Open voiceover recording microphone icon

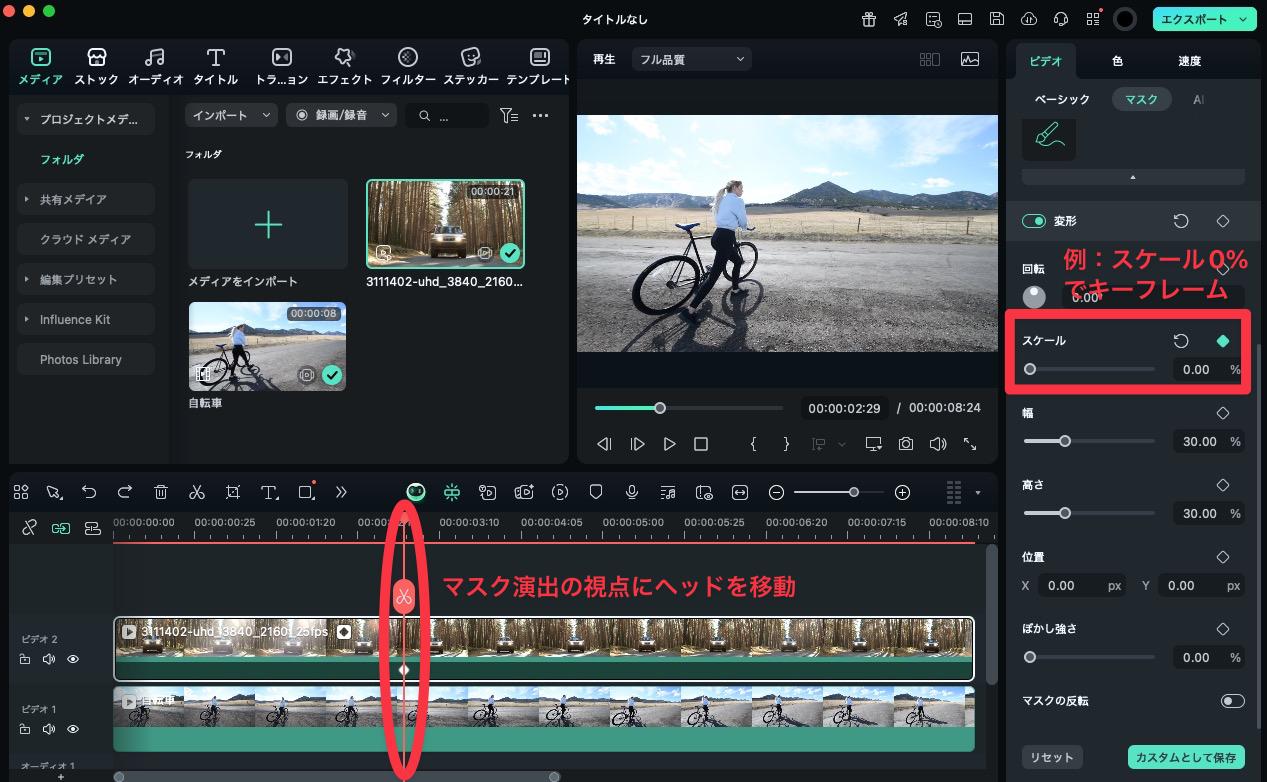point(632,492)
